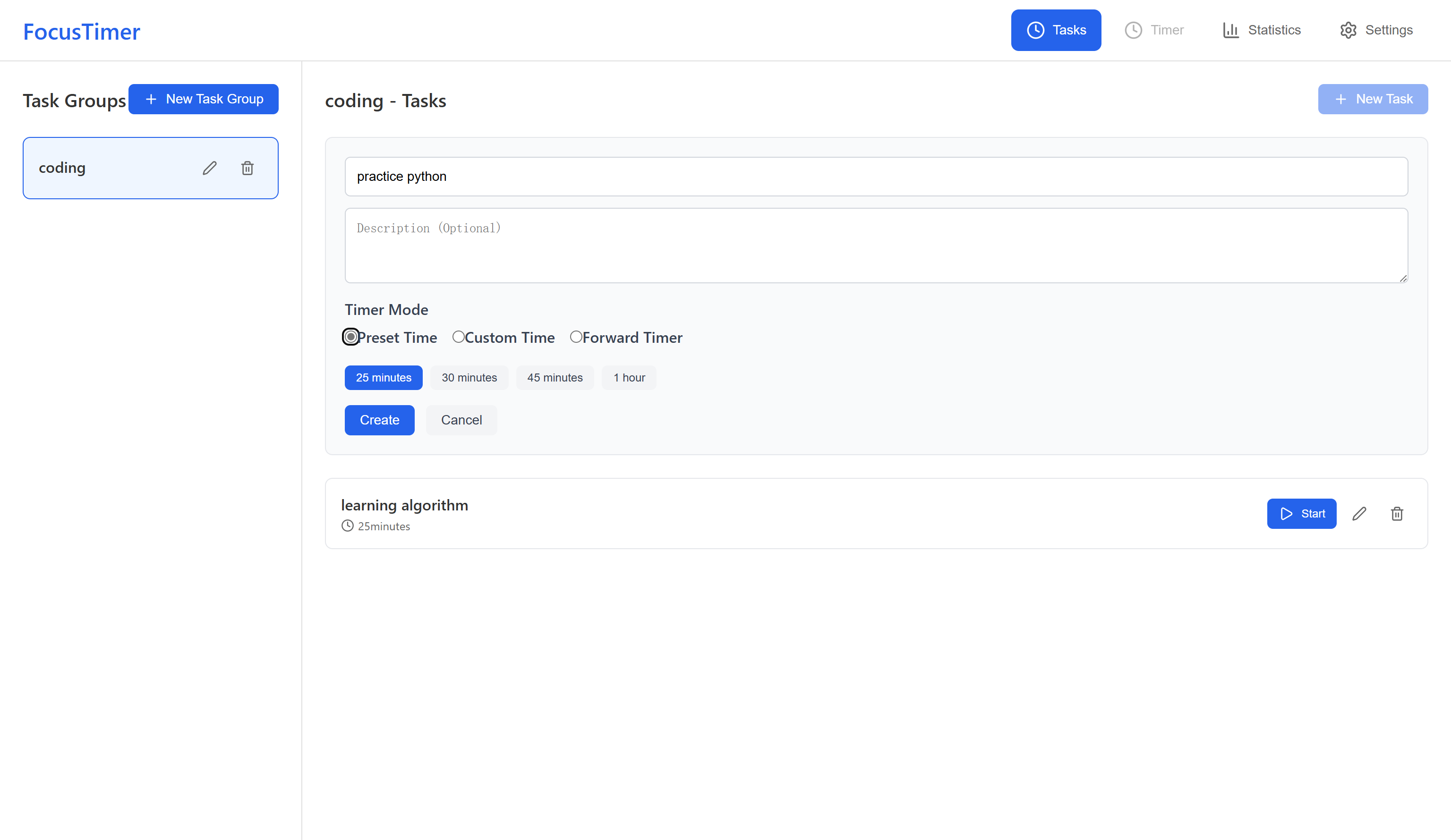Pick the 45 minutes preset
This screenshot has width=1451, height=840.
pyautogui.click(x=555, y=378)
